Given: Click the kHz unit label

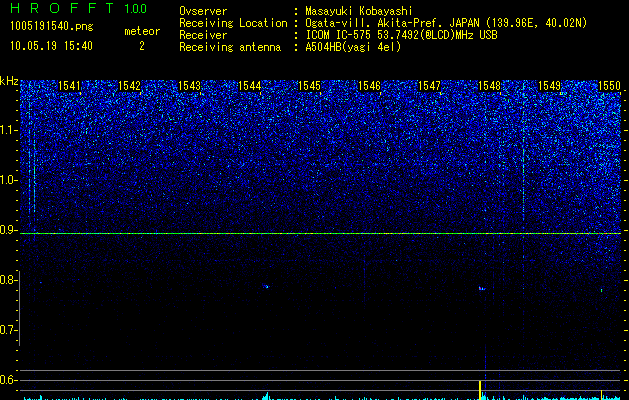Looking at the screenshot, I should (x=9, y=81).
